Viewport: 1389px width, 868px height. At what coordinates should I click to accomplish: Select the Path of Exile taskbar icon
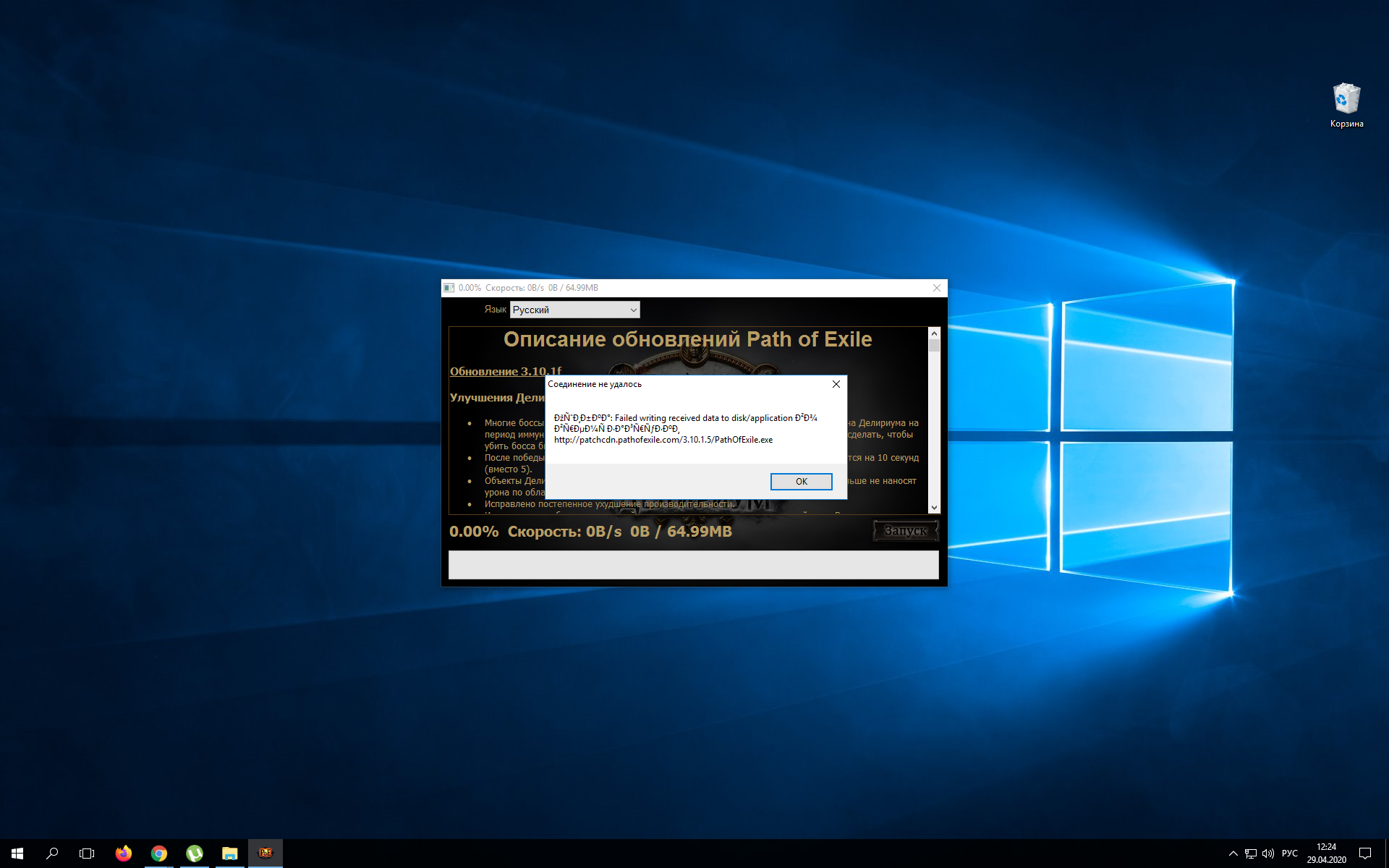click(x=266, y=854)
